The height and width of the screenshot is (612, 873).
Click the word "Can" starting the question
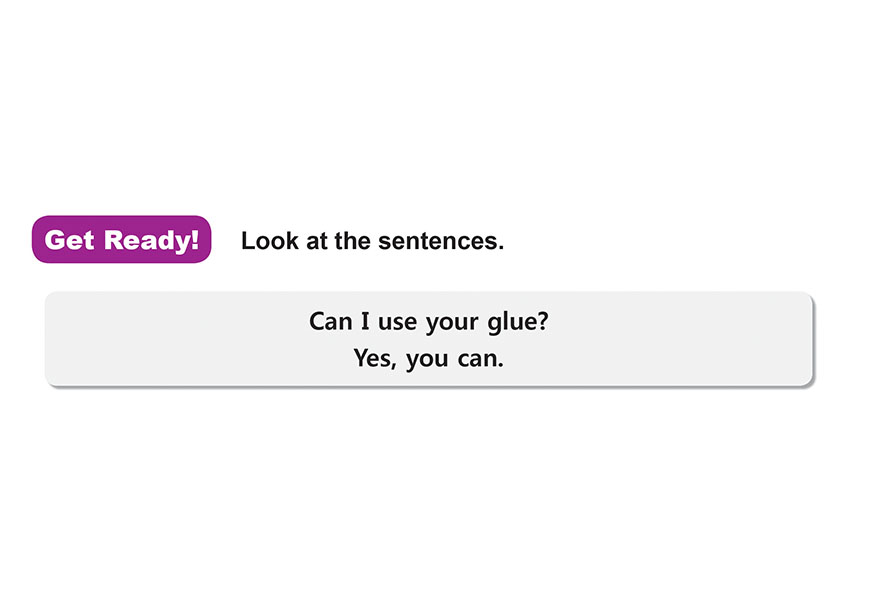tap(330, 322)
